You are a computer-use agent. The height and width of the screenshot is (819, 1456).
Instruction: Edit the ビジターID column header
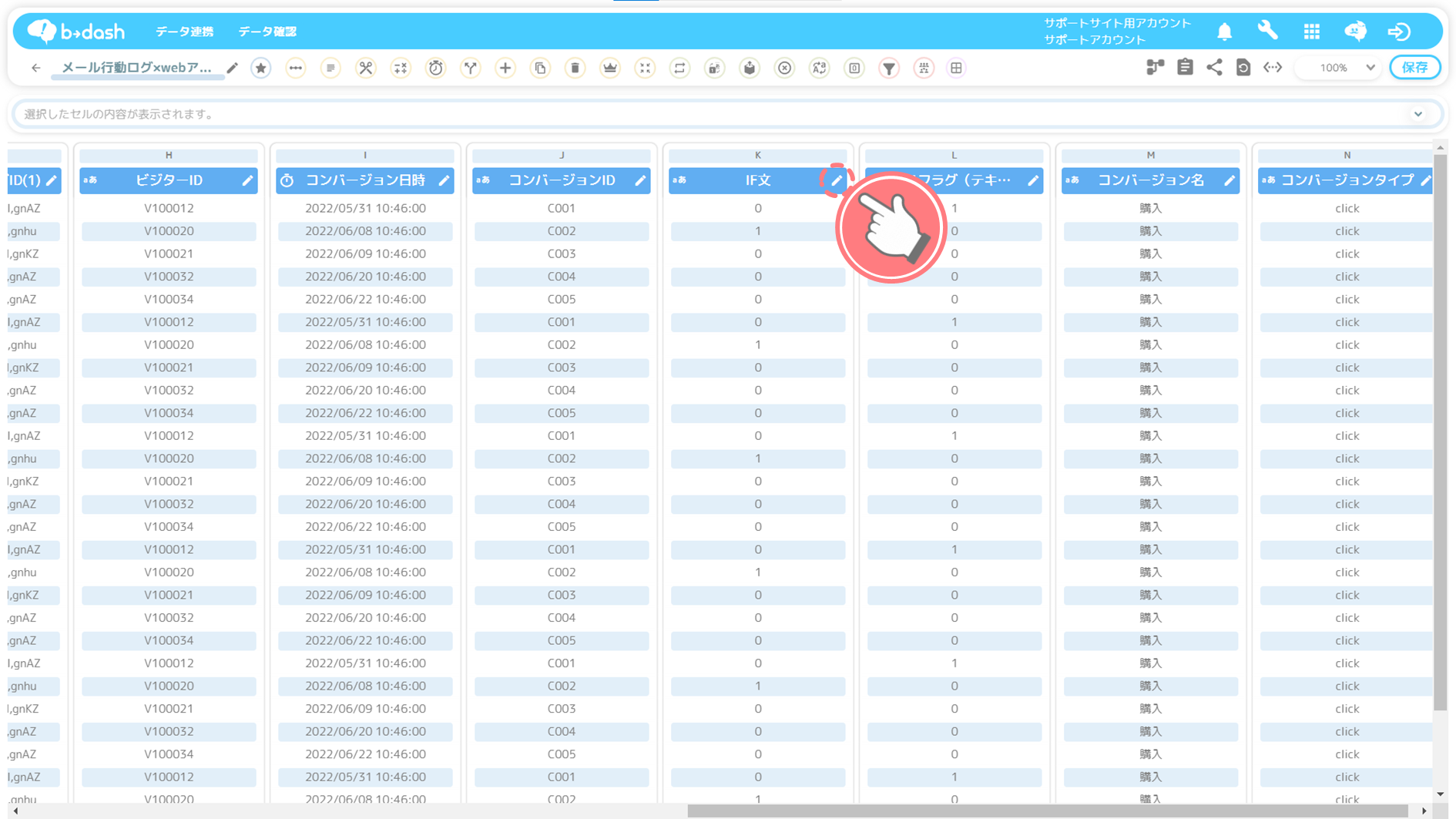click(x=247, y=180)
